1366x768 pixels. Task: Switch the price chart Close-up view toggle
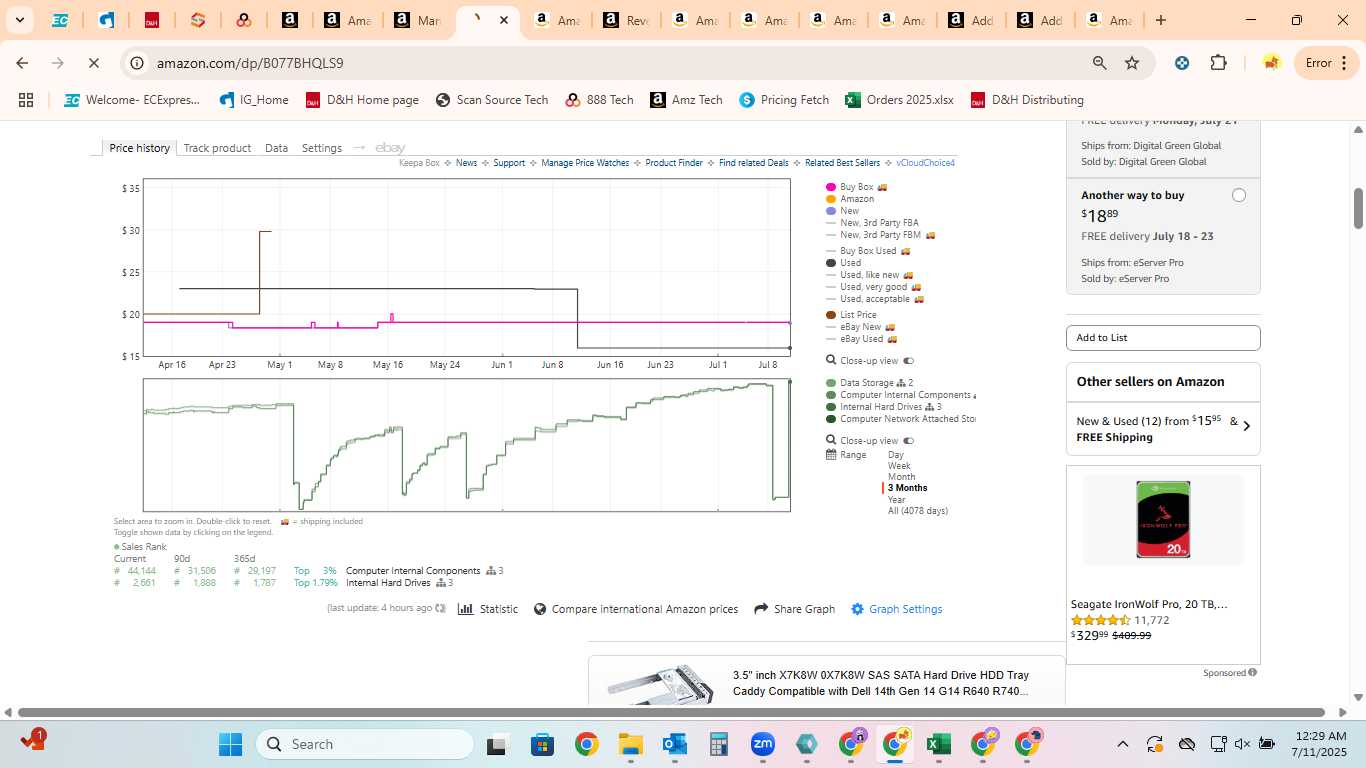click(909, 361)
